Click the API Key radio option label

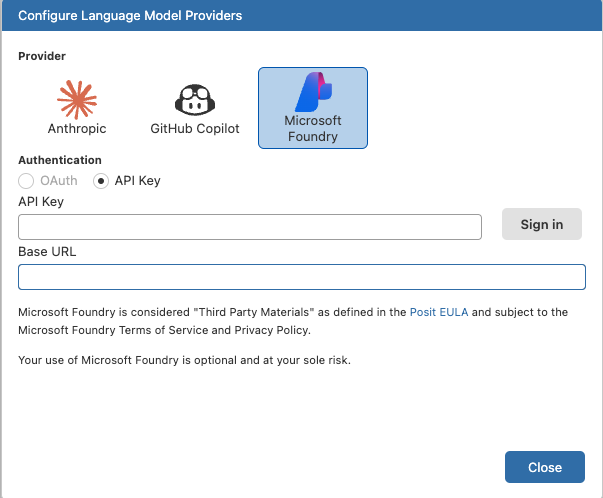(x=137, y=181)
